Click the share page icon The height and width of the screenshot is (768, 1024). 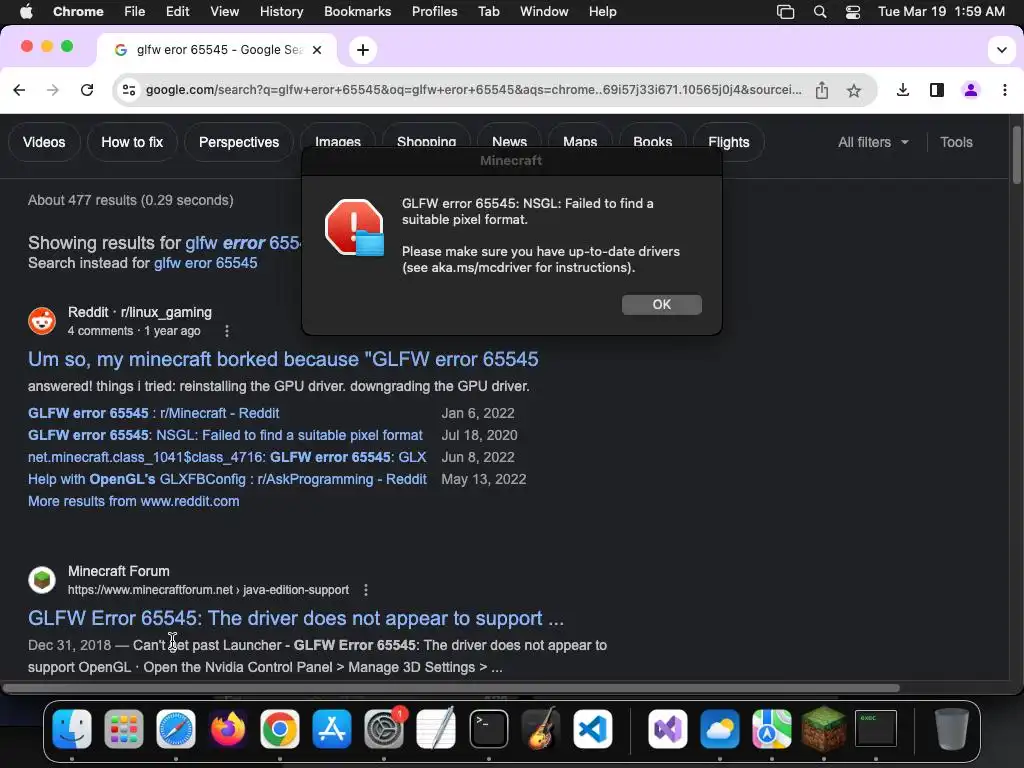(x=822, y=90)
